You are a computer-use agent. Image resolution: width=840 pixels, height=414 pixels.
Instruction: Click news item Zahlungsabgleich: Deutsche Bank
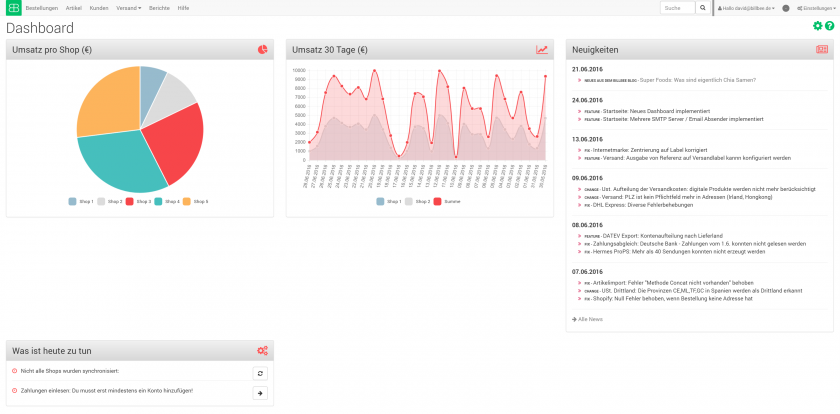click(699, 244)
